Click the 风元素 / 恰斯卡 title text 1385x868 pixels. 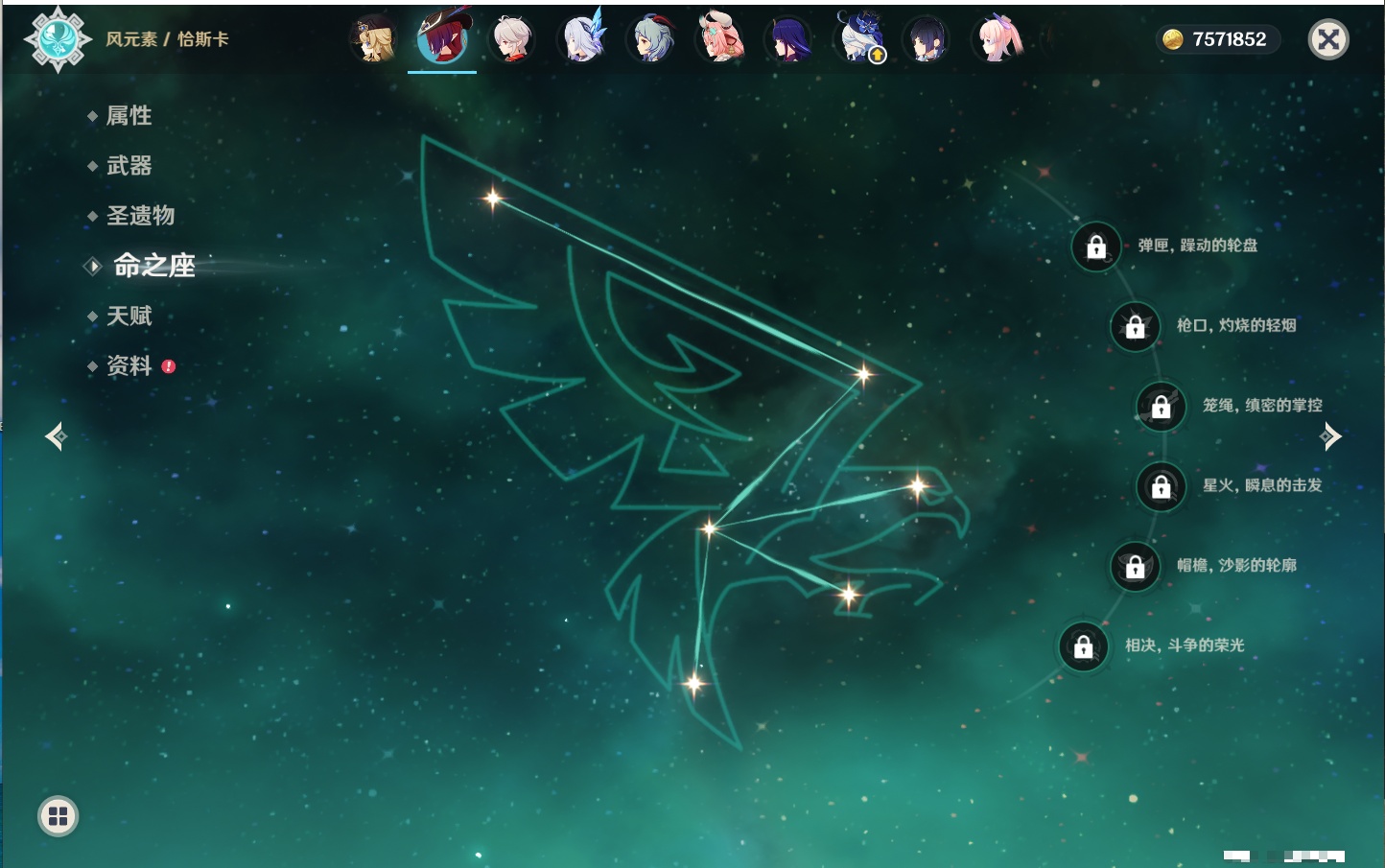[x=167, y=39]
